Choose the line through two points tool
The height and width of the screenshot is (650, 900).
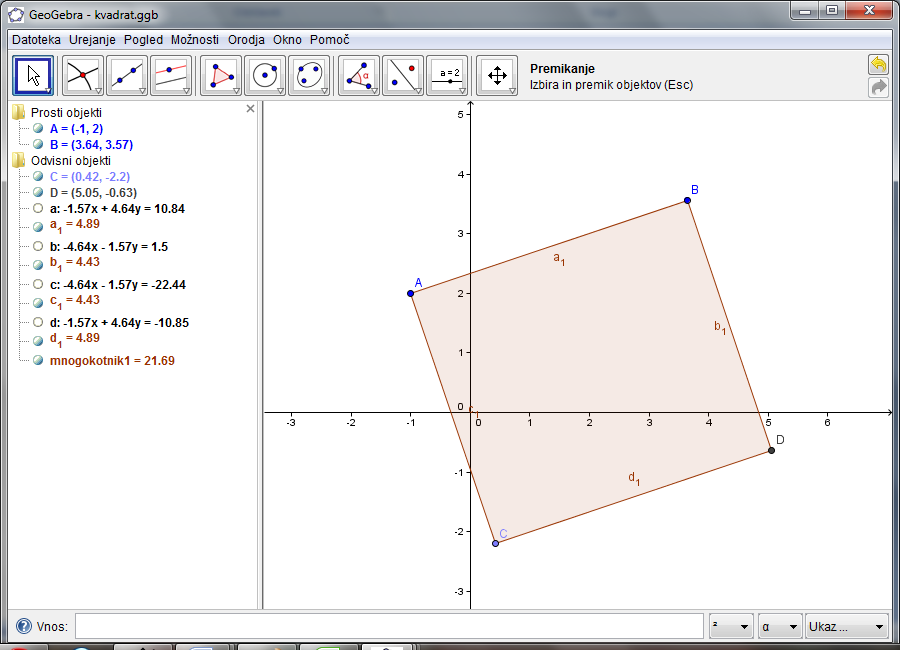pyautogui.click(x=126, y=75)
